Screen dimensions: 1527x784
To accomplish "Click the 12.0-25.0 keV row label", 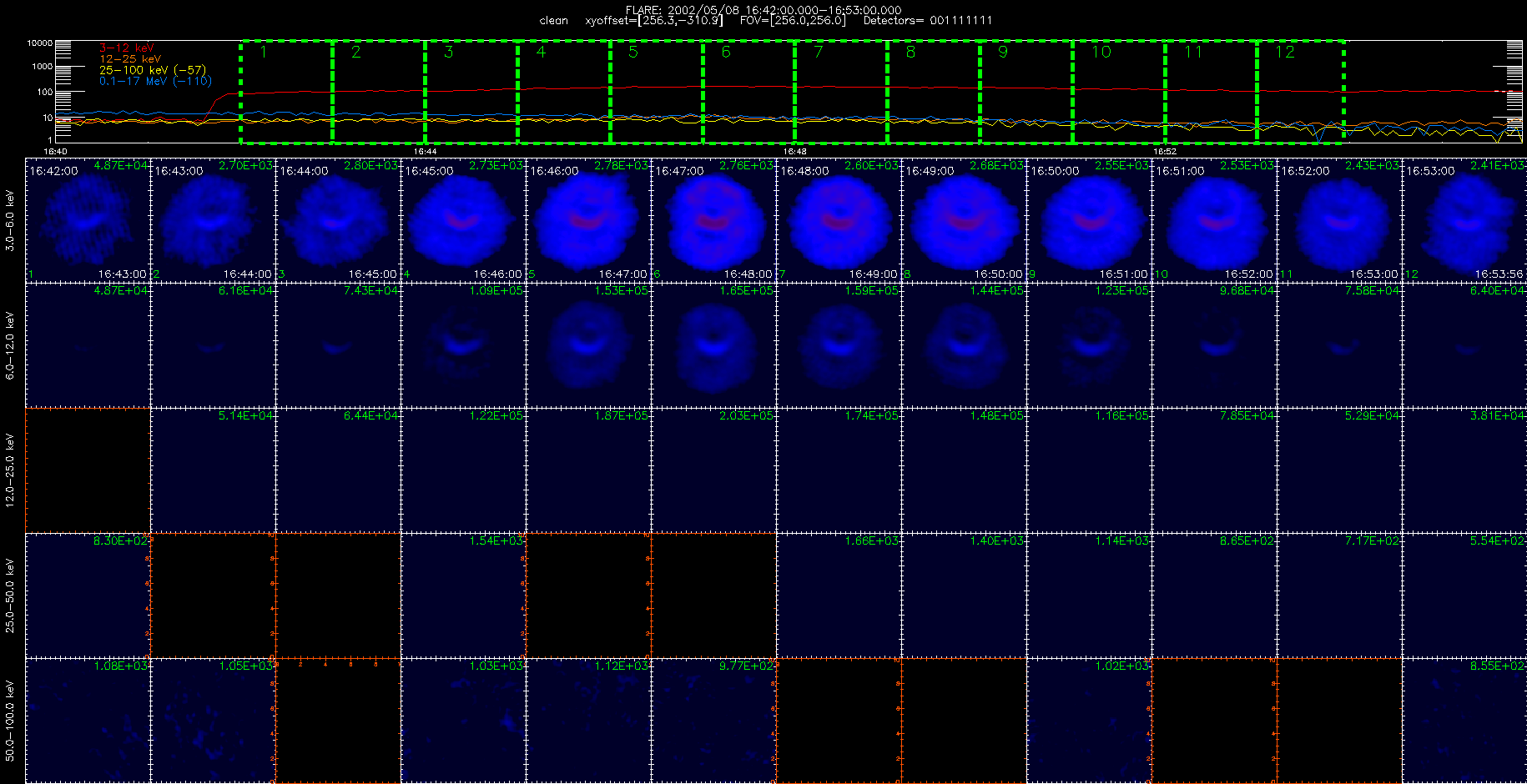I will tap(10, 470).
